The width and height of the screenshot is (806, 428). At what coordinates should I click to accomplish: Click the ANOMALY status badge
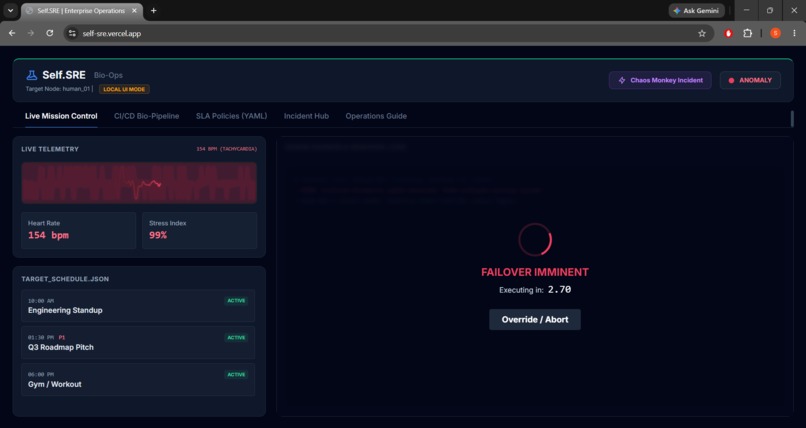(x=750, y=80)
